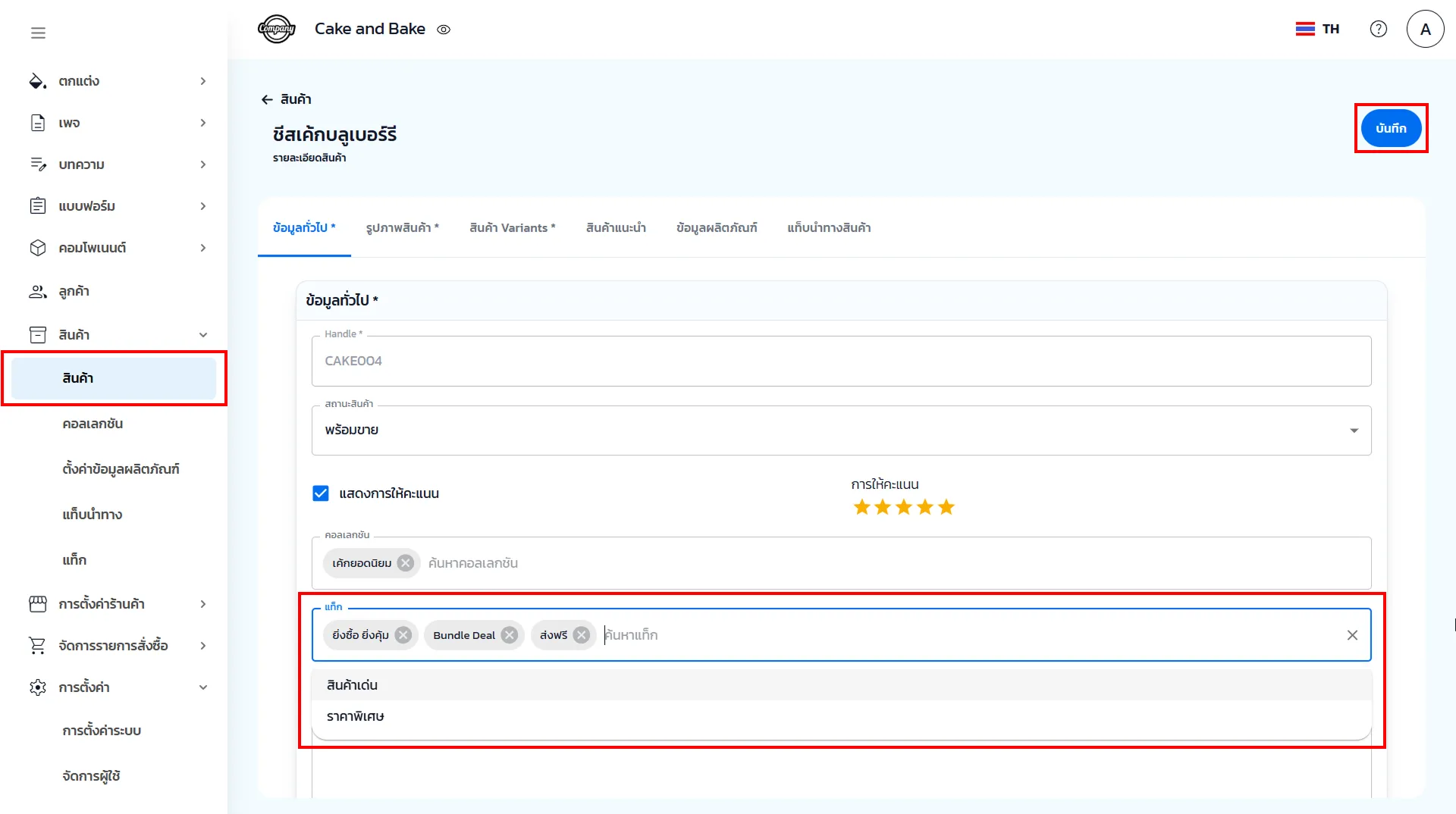Click the hamburger menu icon
Screen dimensions: 1456x814
[38, 33]
